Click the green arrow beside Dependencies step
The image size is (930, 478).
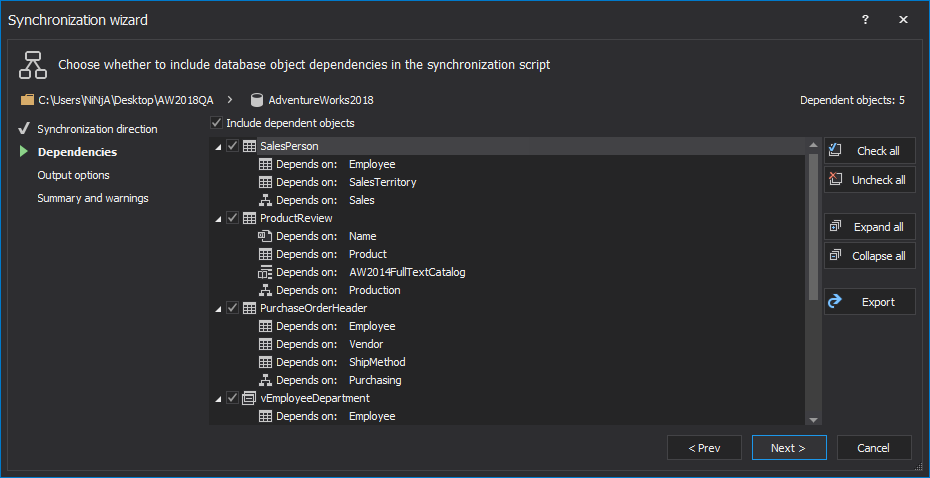[24, 152]
